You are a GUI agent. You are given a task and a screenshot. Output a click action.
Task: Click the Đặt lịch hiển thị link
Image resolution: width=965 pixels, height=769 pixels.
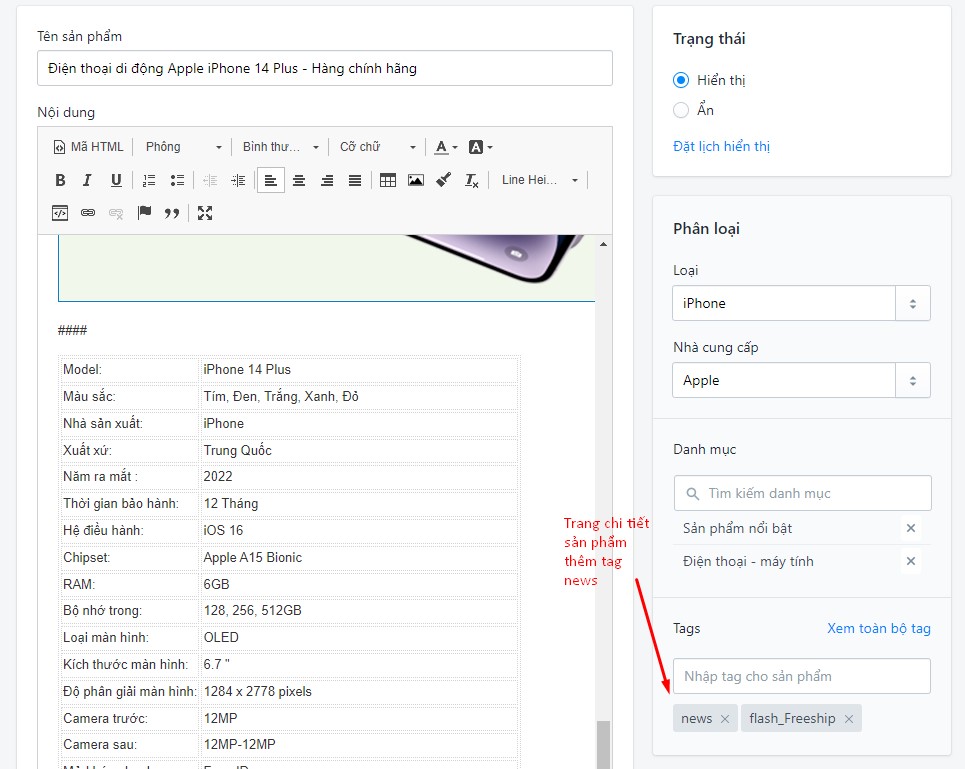pyautogui.click(x=721, y=146)
